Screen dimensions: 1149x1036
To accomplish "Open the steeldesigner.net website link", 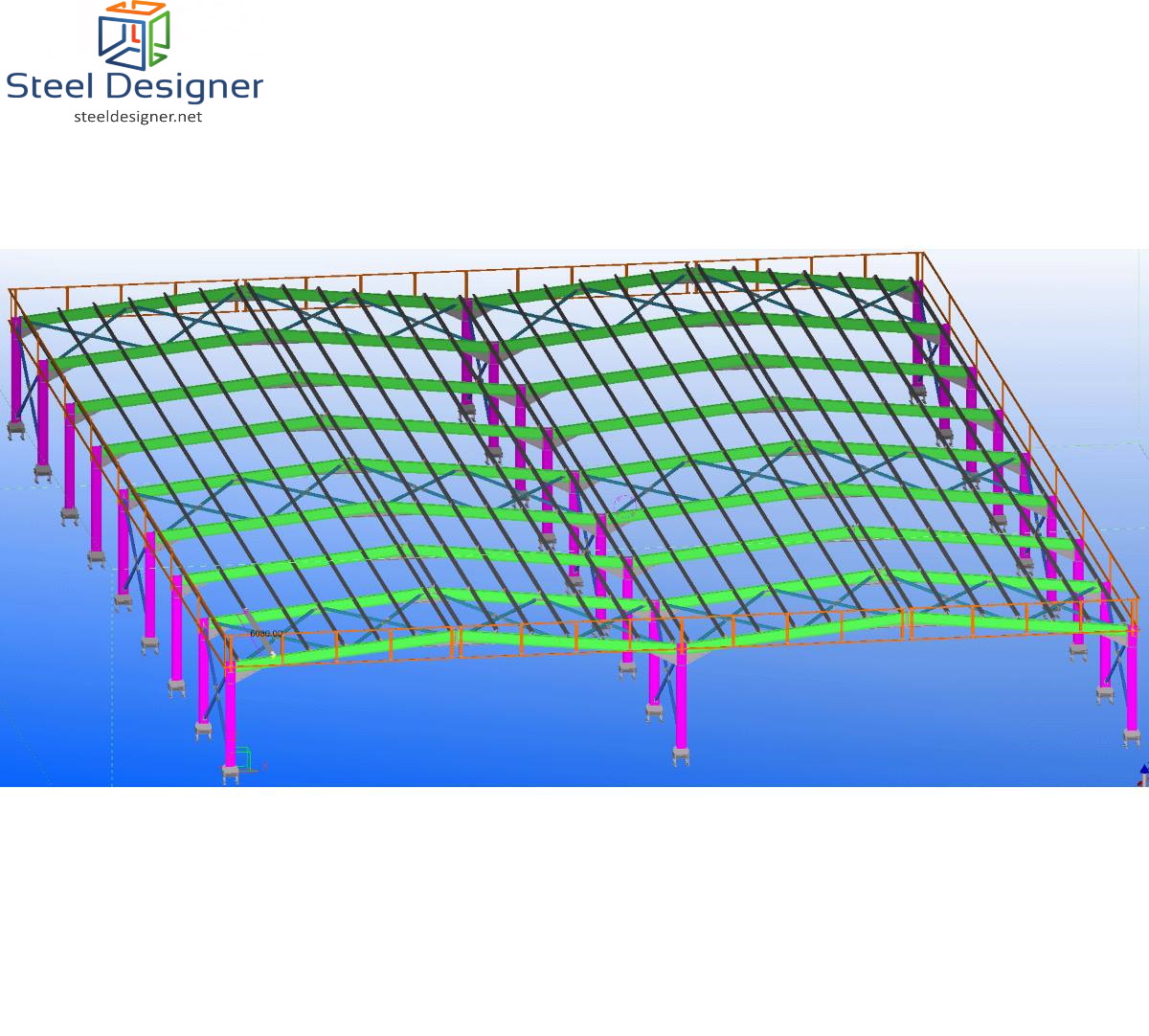I will pyautogui.click(x=138, y=117).
